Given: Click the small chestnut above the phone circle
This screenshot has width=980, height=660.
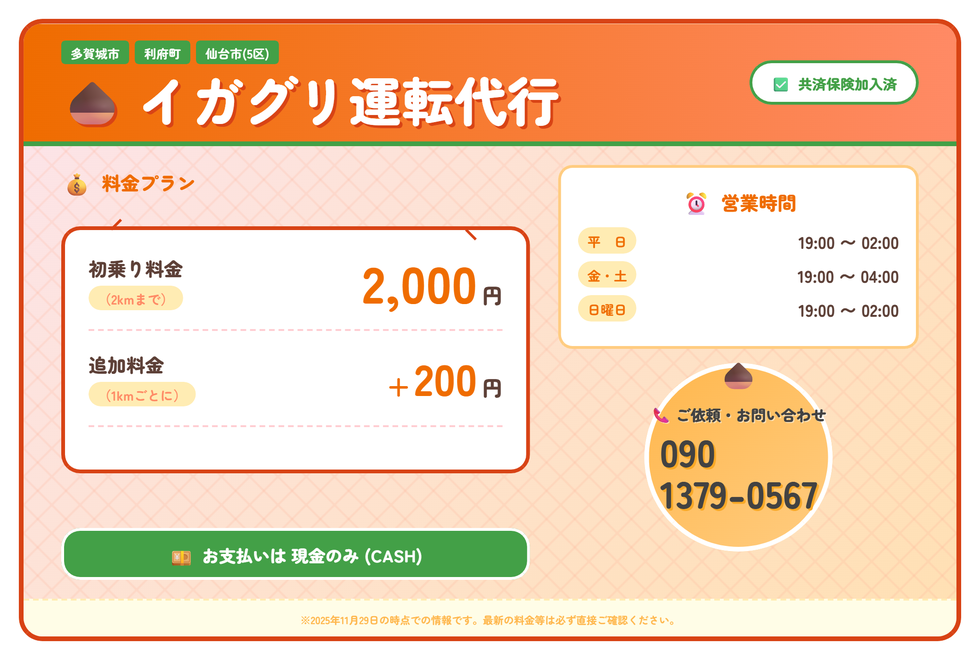Looking at the screenshot, I should (x=738, y=375).
